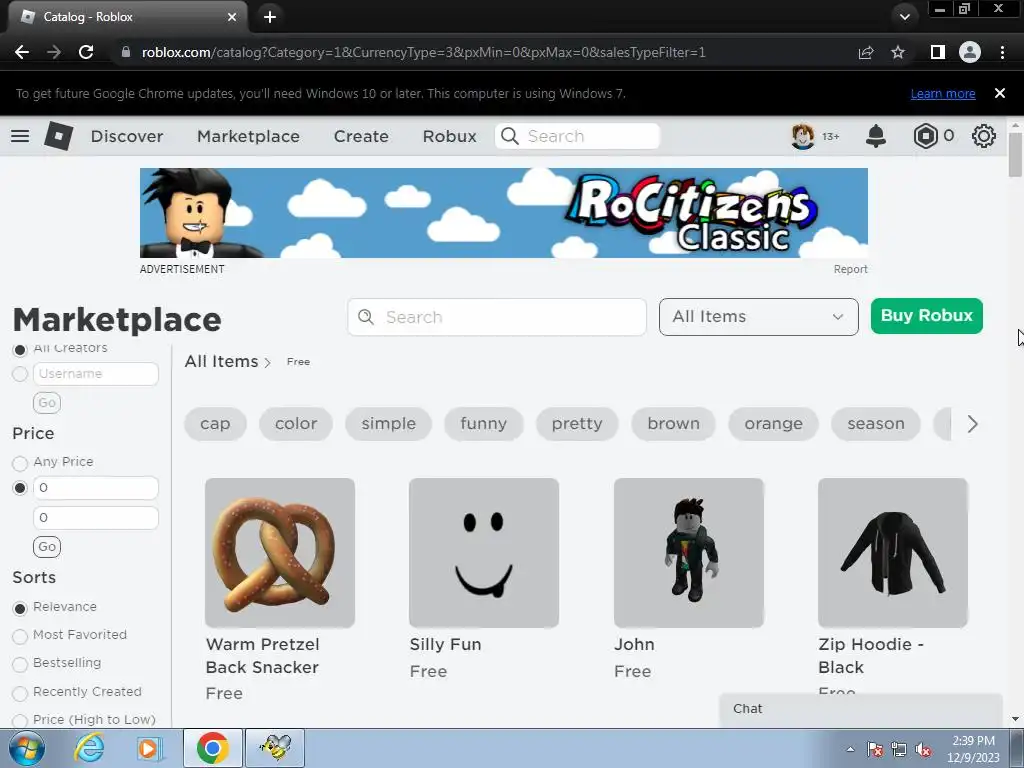Filter by the funny tag
1024x768 pixels.
click(x=483, y=424)
